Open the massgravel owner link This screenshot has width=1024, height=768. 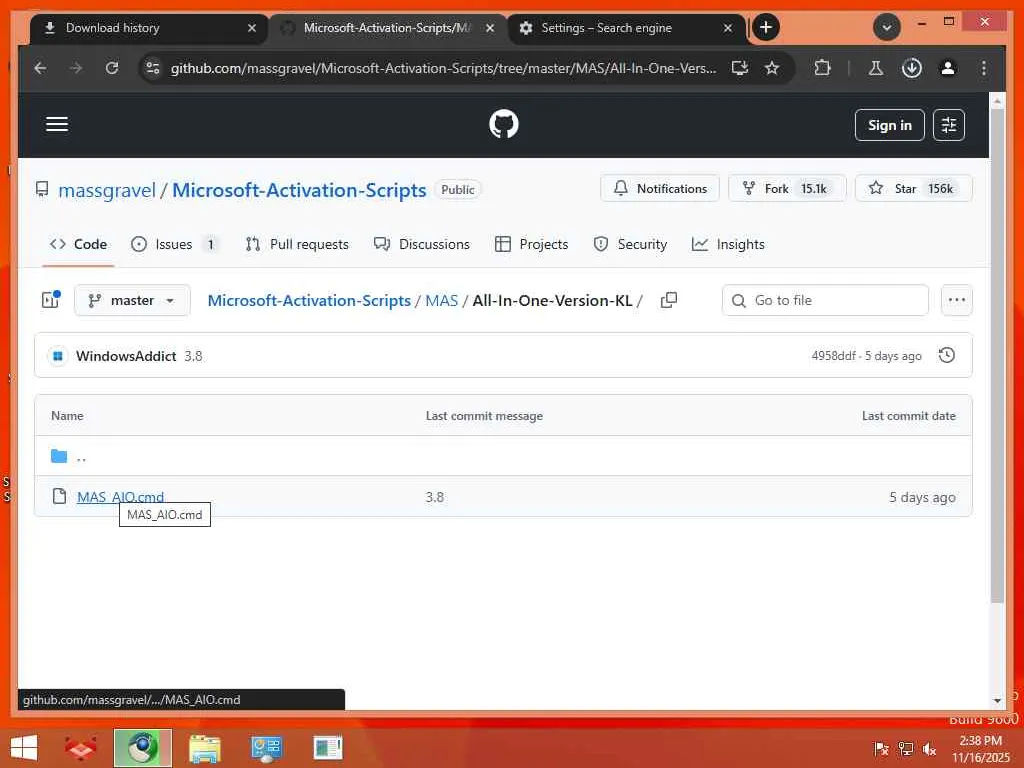(107, 190)
